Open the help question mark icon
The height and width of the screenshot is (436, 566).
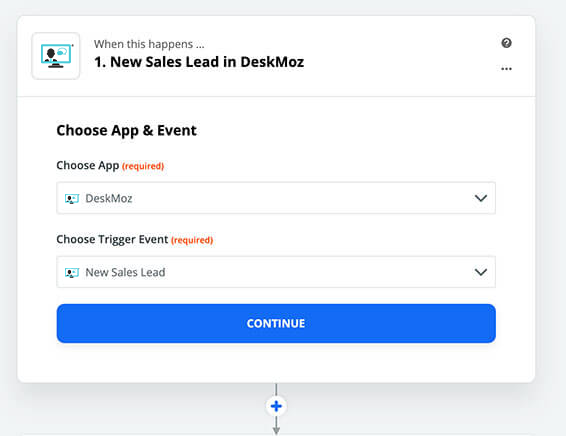click(506, 43)
